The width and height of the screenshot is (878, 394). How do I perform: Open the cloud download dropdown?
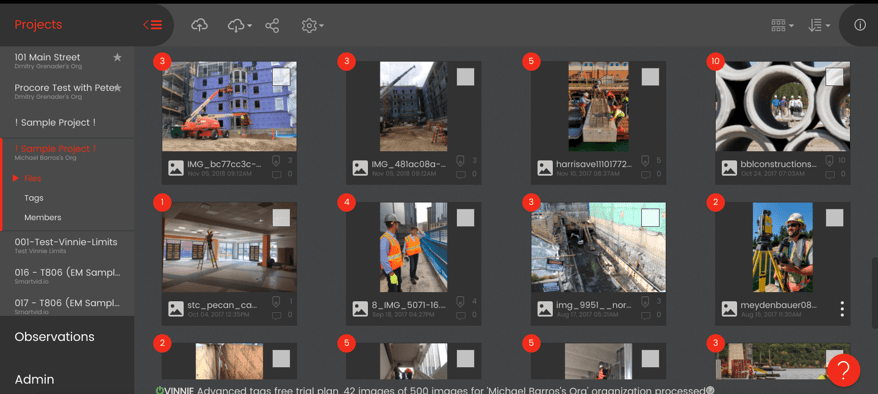(240, 25)
